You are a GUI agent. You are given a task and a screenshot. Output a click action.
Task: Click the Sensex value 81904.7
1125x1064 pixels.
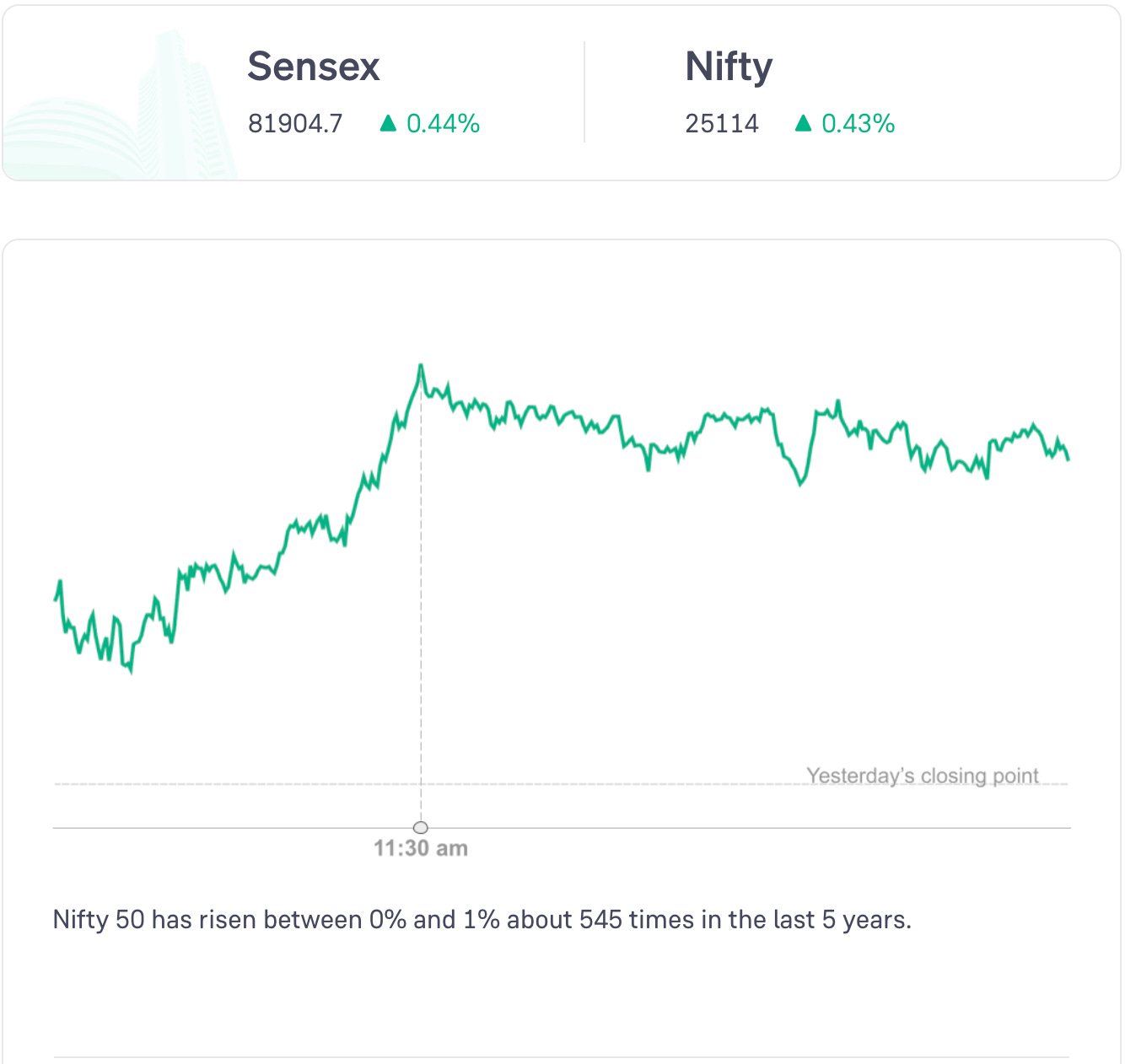pyautogui.click(x=295, y=124)
